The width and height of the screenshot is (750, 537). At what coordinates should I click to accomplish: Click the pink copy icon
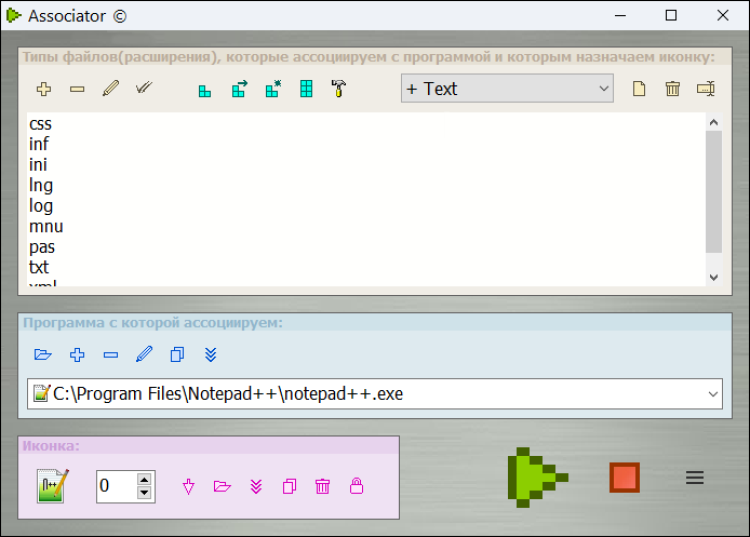click(289, 486)
